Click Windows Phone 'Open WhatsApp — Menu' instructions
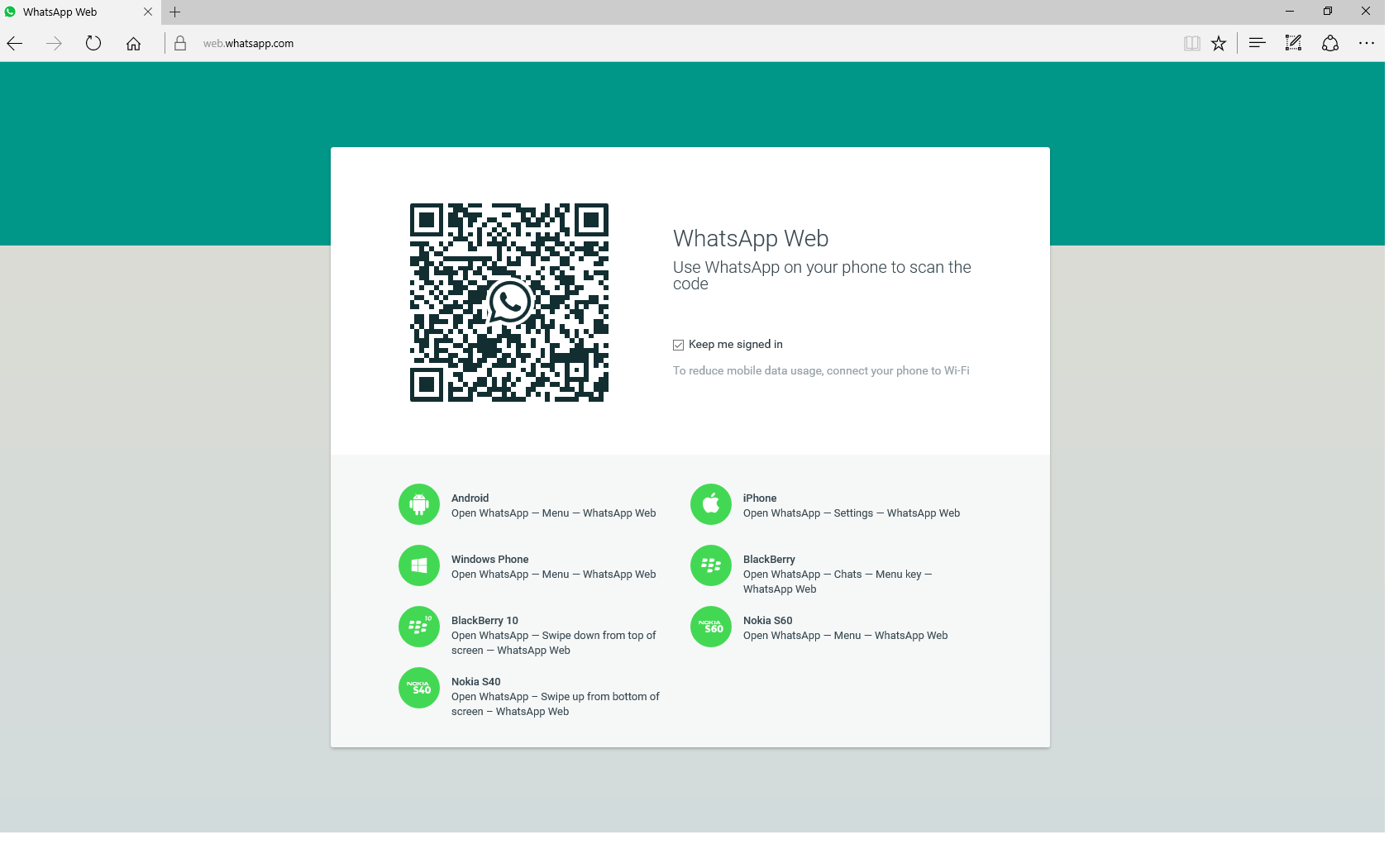Image resolution: width=1389 pixels, height=868 pixels. coord(554,574)
